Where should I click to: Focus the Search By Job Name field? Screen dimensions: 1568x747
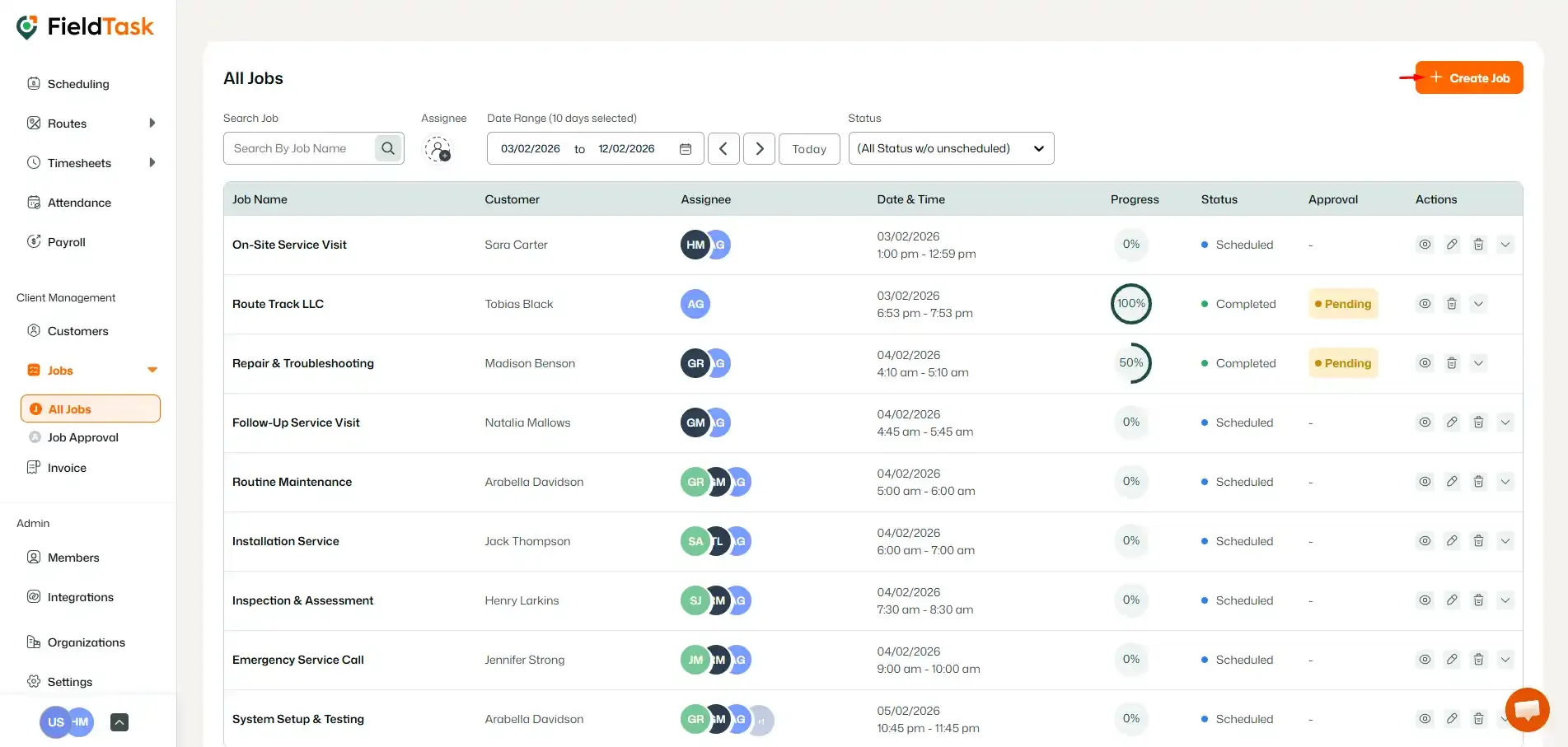(300, 149)
